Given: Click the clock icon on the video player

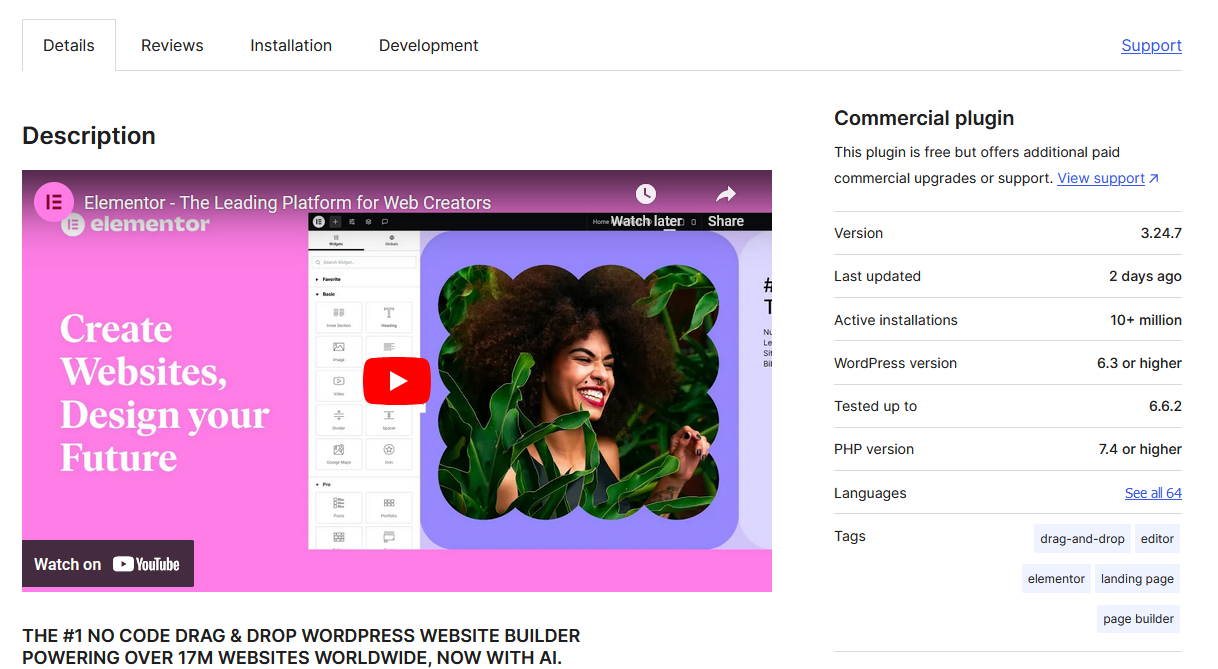Looking at the screenshot, I should click(x=646, y=194).
